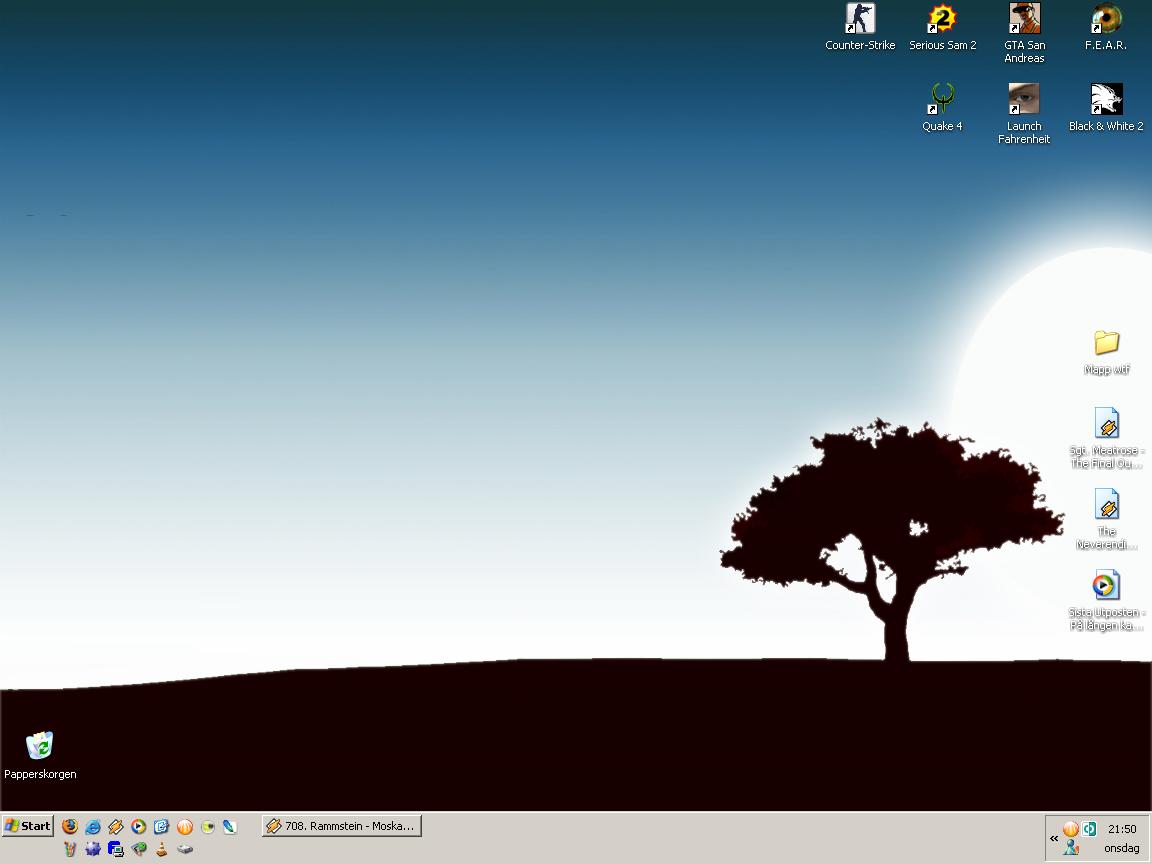Launch Firefox from Quick Launch

[70, 827]
